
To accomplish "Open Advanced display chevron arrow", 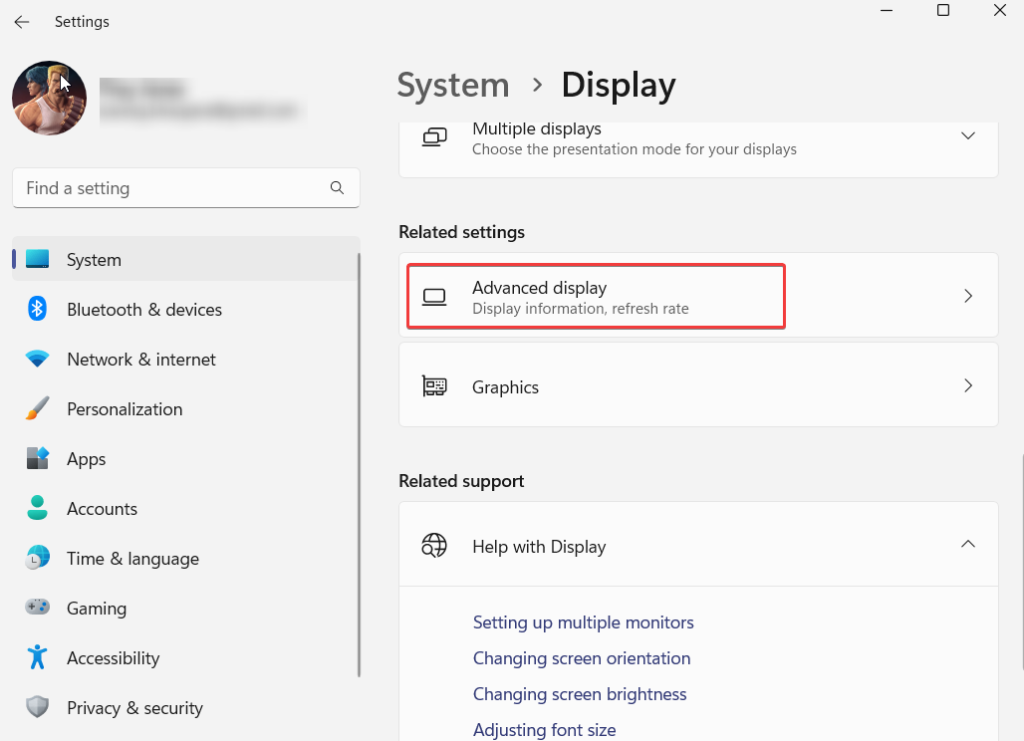I will tap(967, 296).
